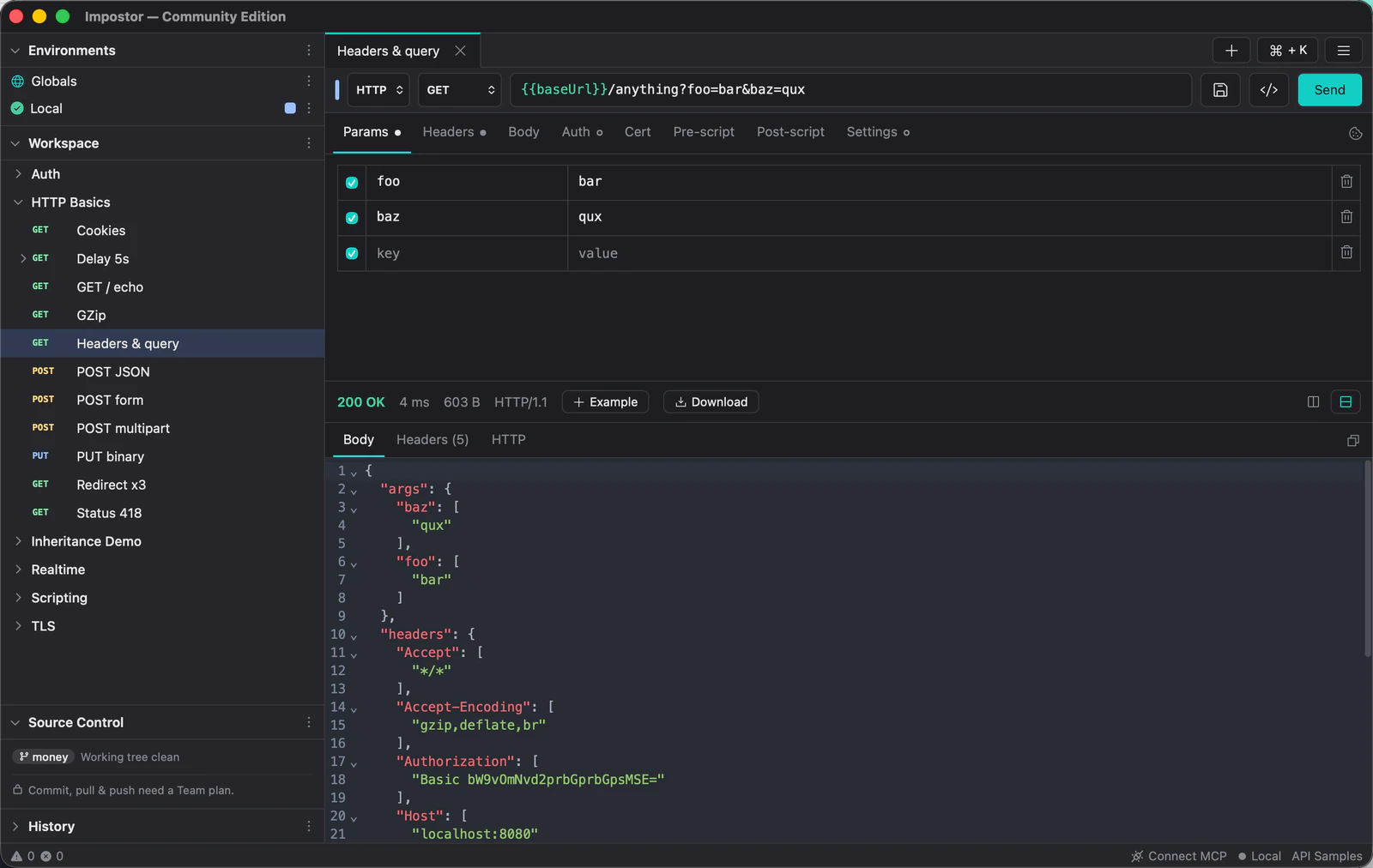The image size is (1373, 868).
Task: Save response as Example
Action: (605, 402)
